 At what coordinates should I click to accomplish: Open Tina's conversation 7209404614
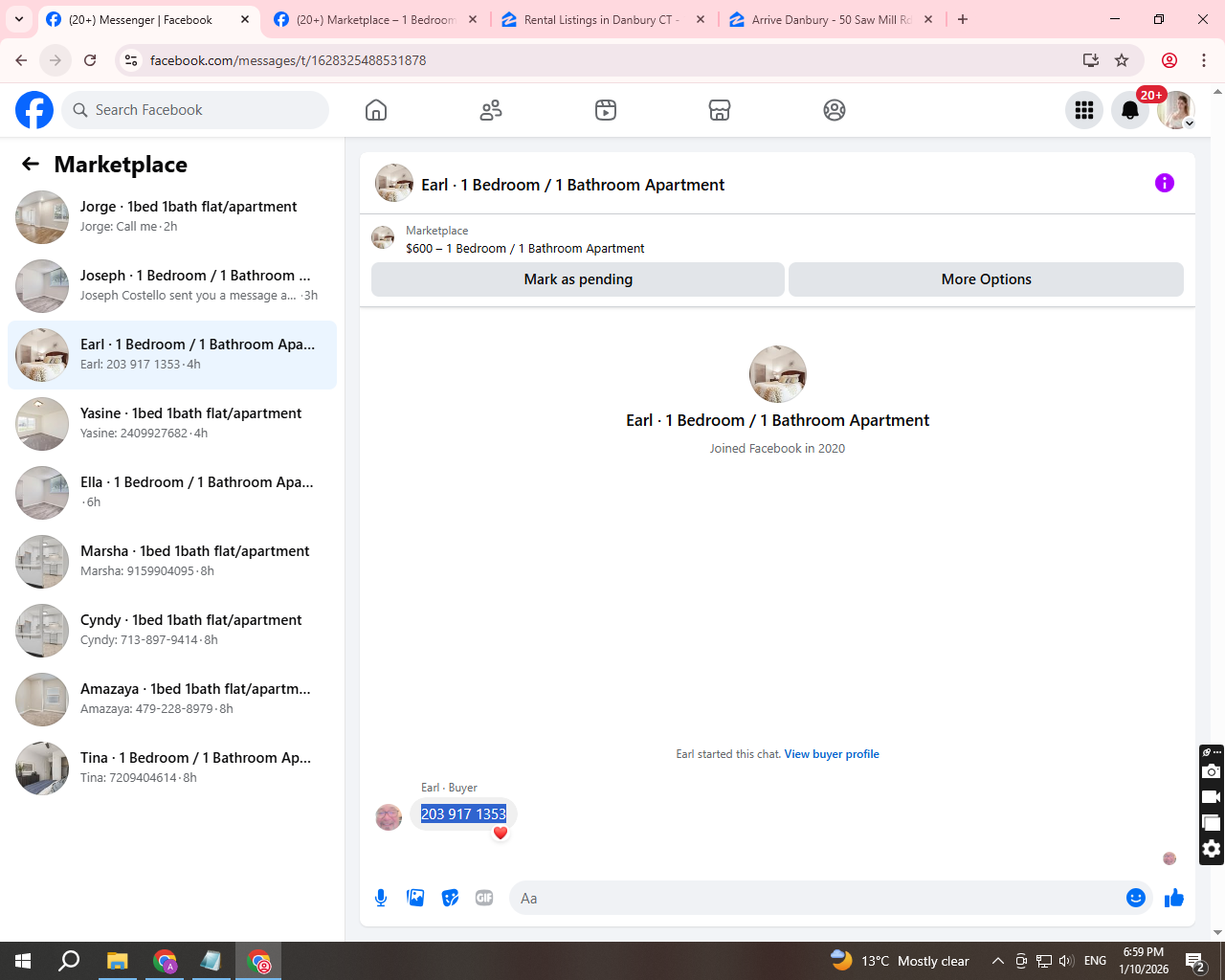point(172,768)
